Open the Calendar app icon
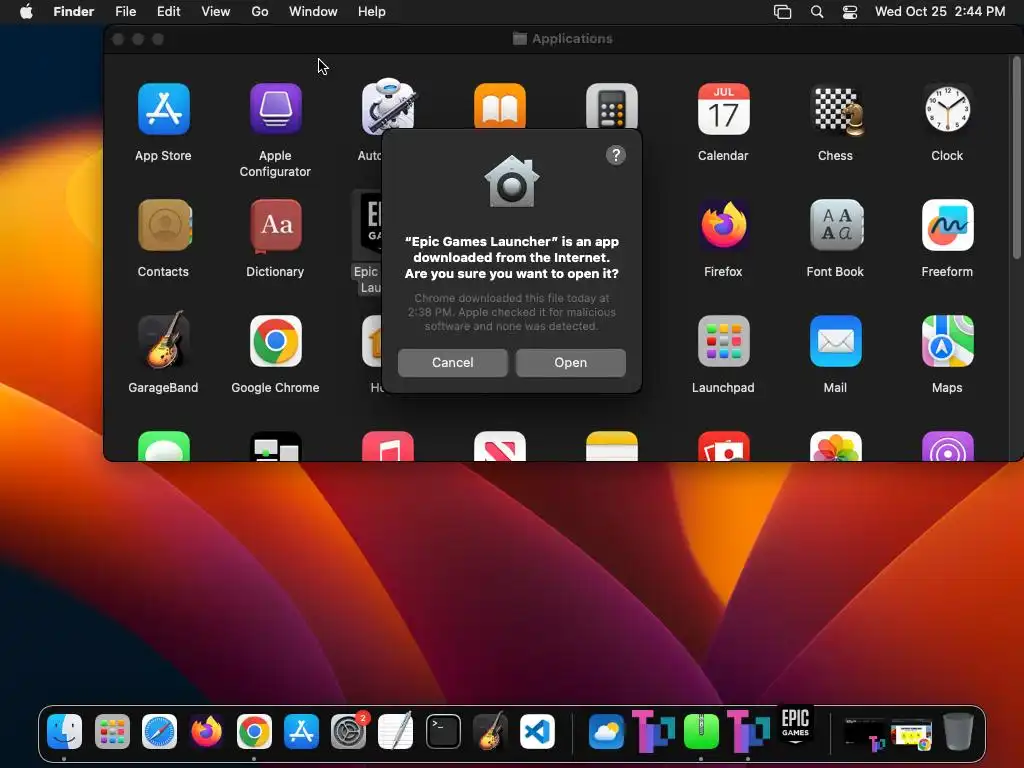Image resolution: width=1024 pixels, height=768 pixels. pos(723,109)
